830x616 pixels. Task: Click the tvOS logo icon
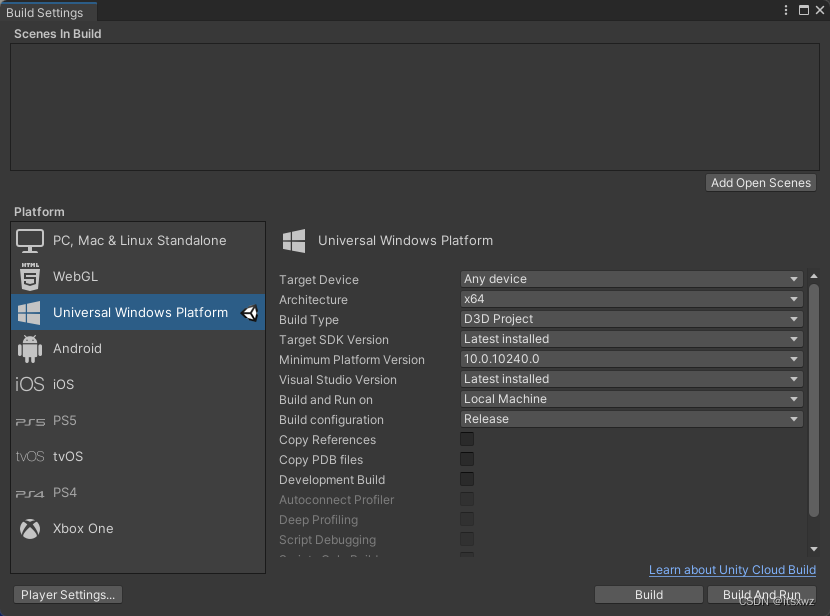tap(30, 456)
